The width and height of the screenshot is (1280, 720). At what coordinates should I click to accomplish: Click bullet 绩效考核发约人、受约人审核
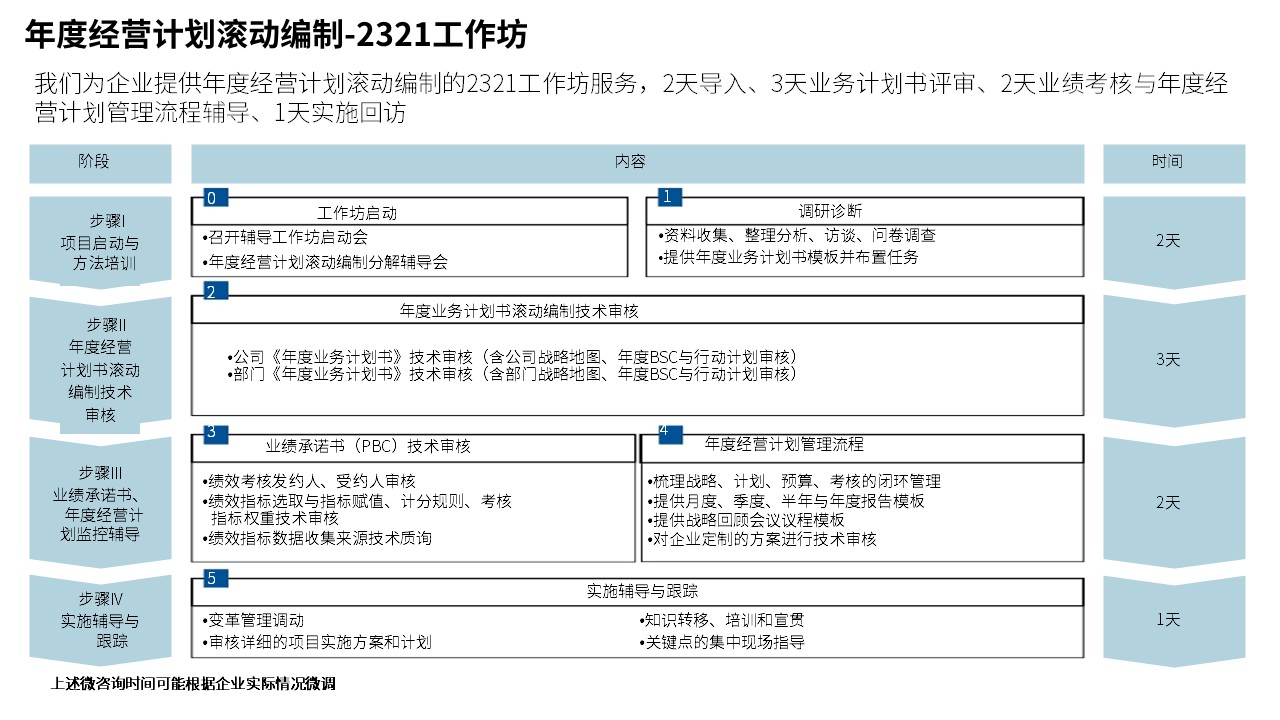coord(308,481)
